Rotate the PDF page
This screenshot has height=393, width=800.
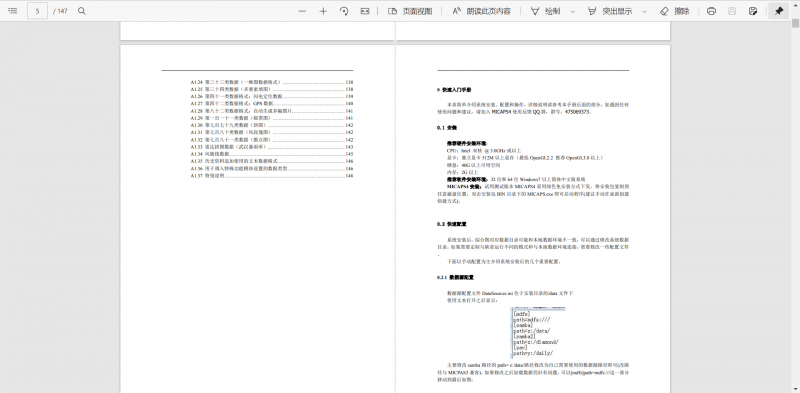pyautogui.click(x=344, y=11)
